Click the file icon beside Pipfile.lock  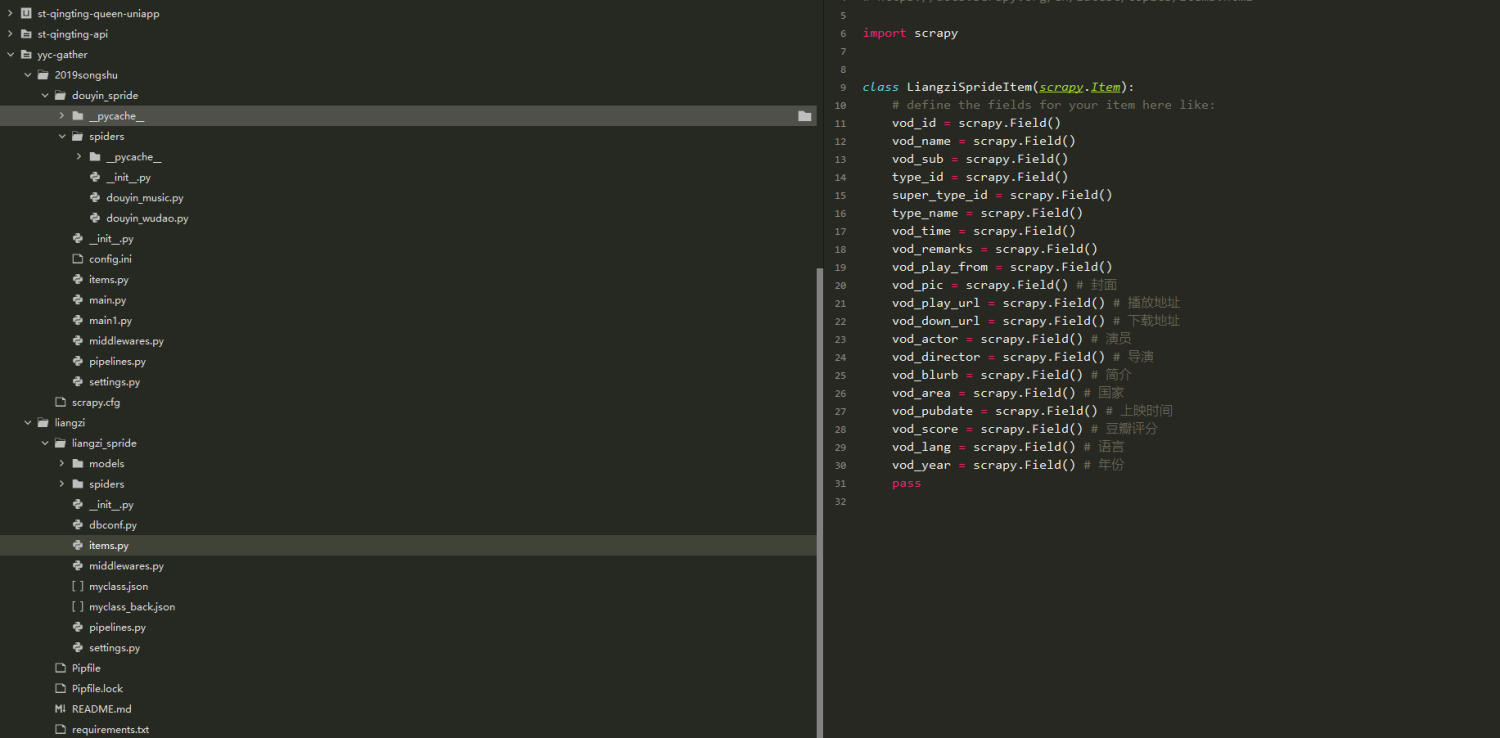(x=61, y=689)
